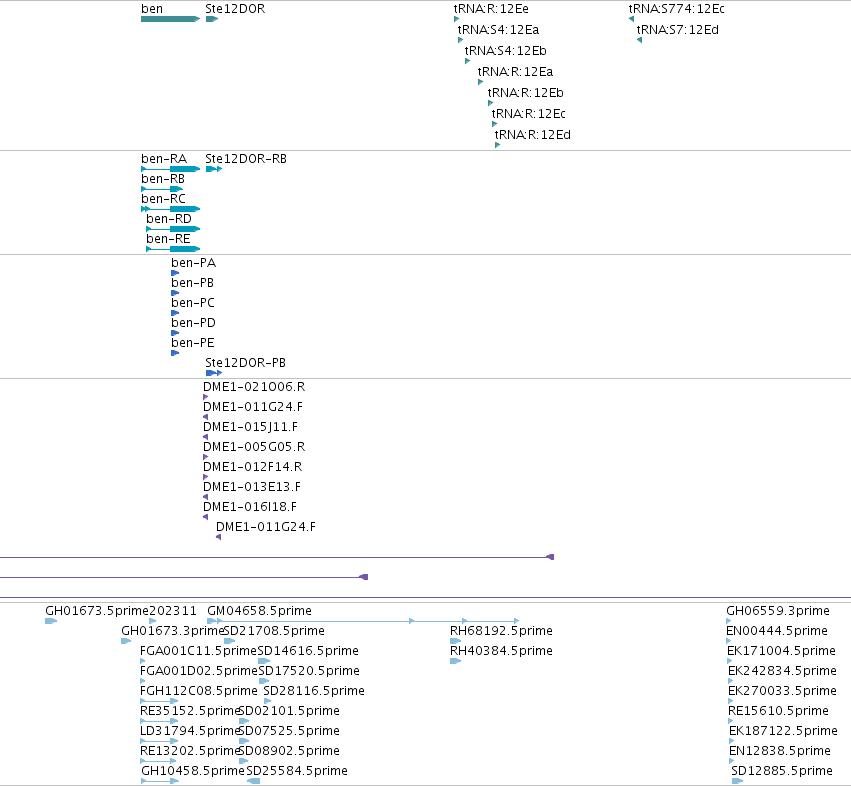The height and width of the screenshot is (786, 851).
Task: Open the DME1-005G05.R feature
Action: [x=254, y=447]
